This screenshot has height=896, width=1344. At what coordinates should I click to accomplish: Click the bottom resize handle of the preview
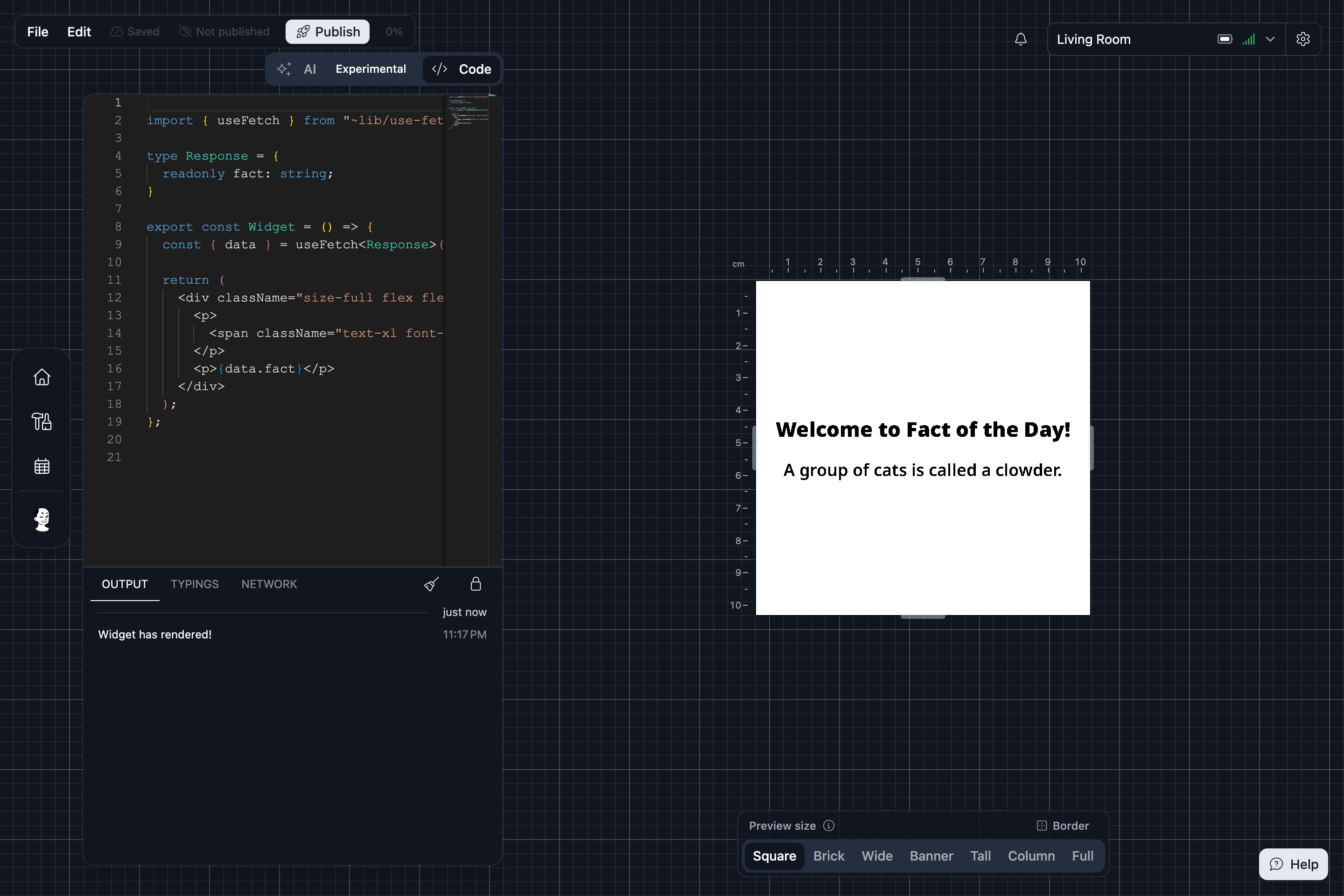click(x=923, y=616)
